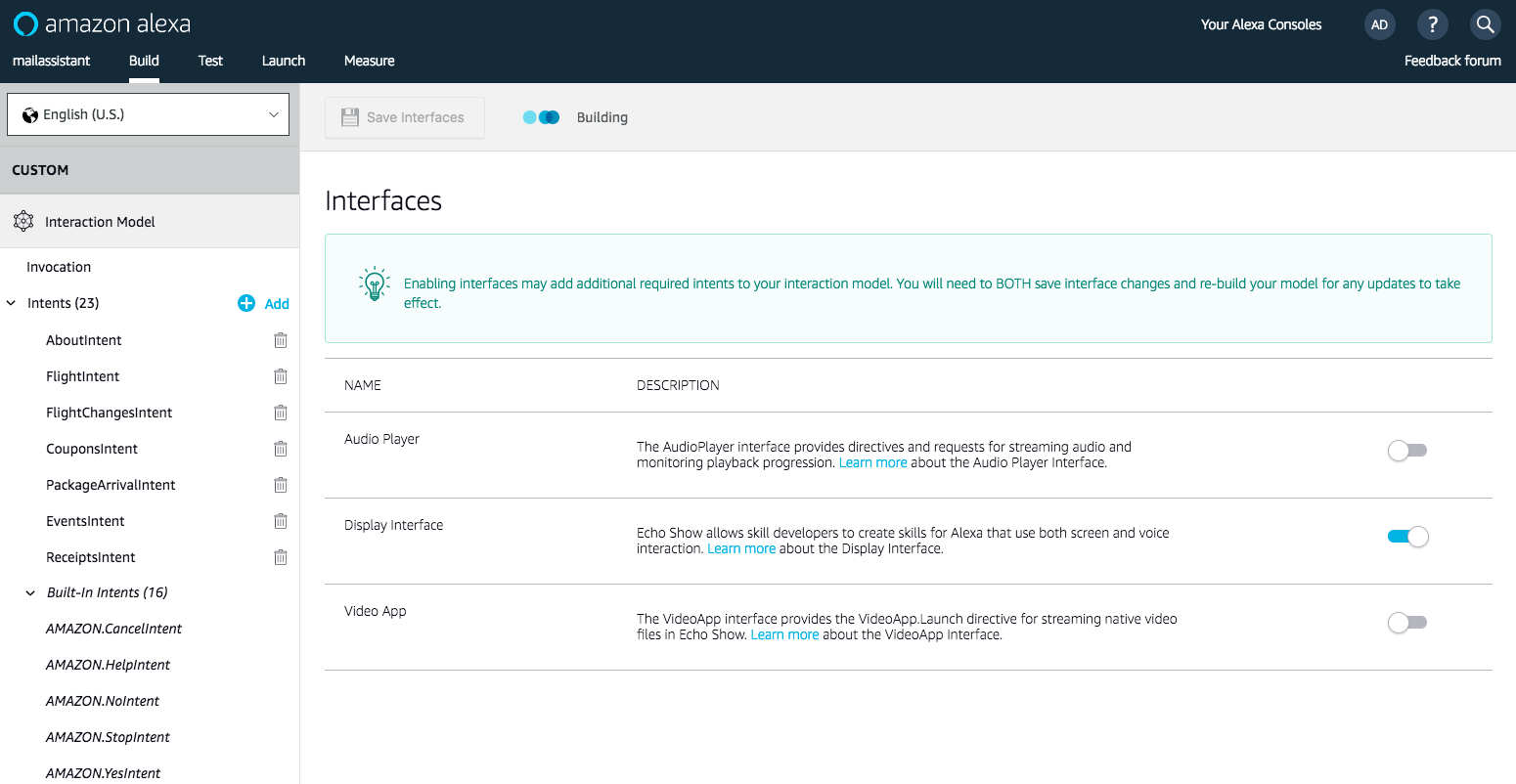Delete FlightIntent with its trash icon

[281, 376]
